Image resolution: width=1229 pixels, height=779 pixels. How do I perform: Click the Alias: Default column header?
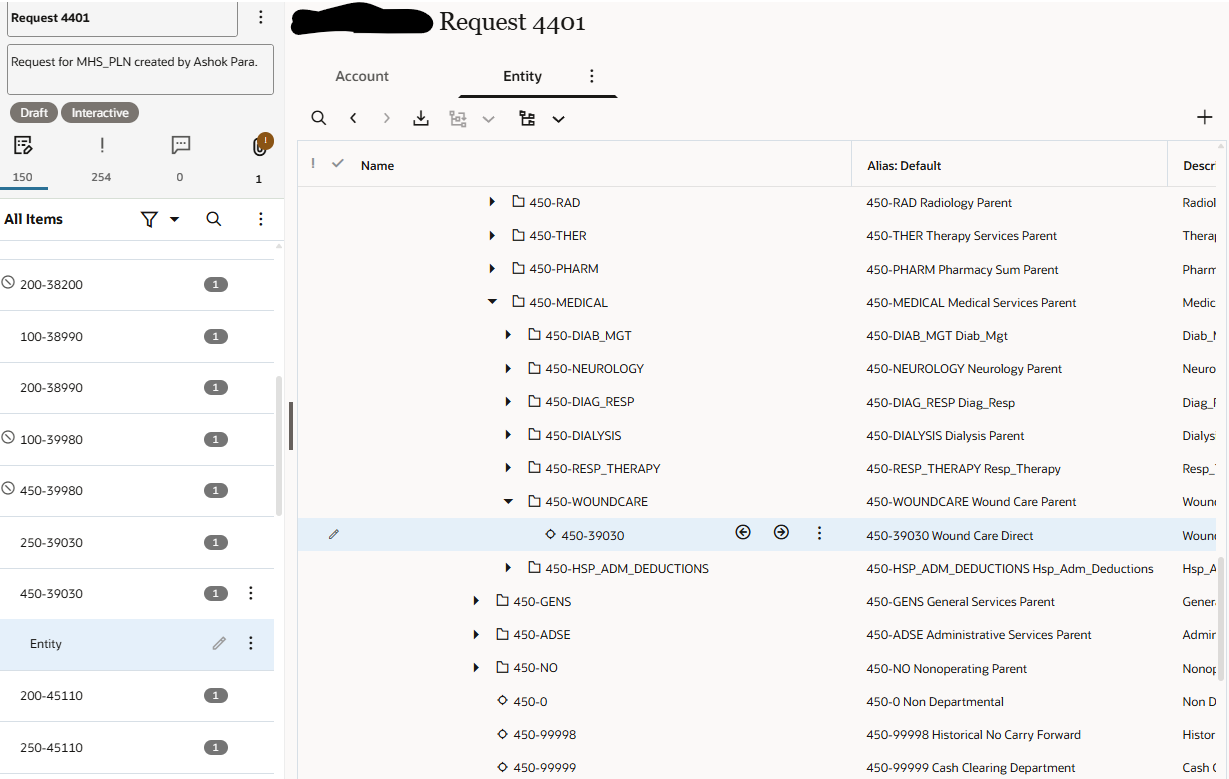[904, 166]
